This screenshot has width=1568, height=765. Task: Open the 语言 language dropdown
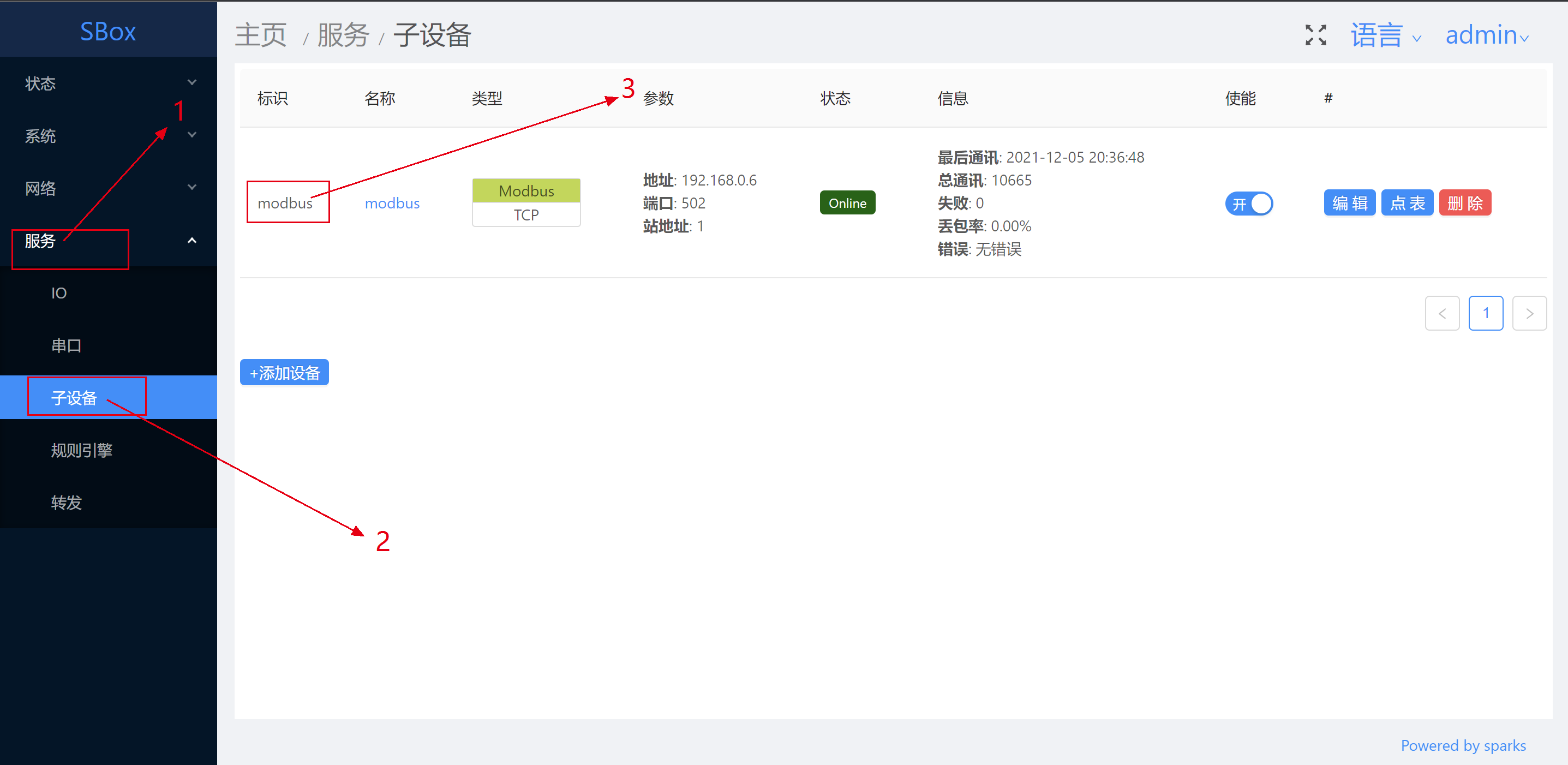1385,35
